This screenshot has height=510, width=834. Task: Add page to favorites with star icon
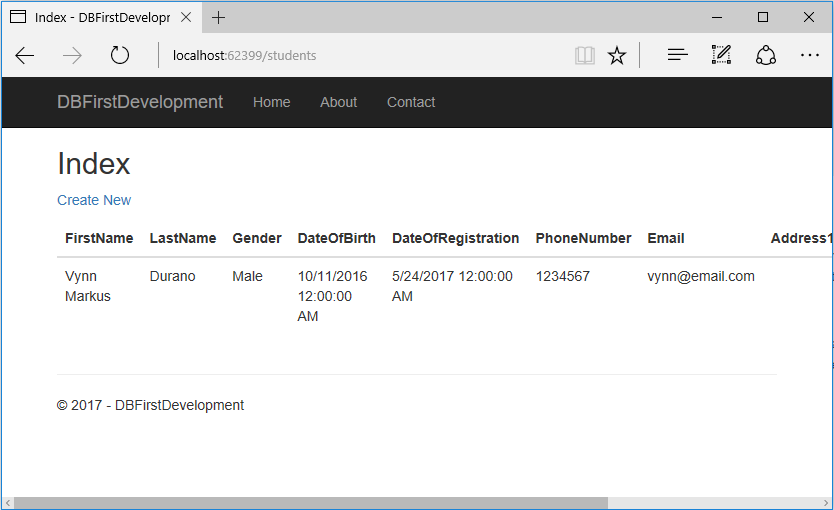pyautogui.click(x=617, y=55)
